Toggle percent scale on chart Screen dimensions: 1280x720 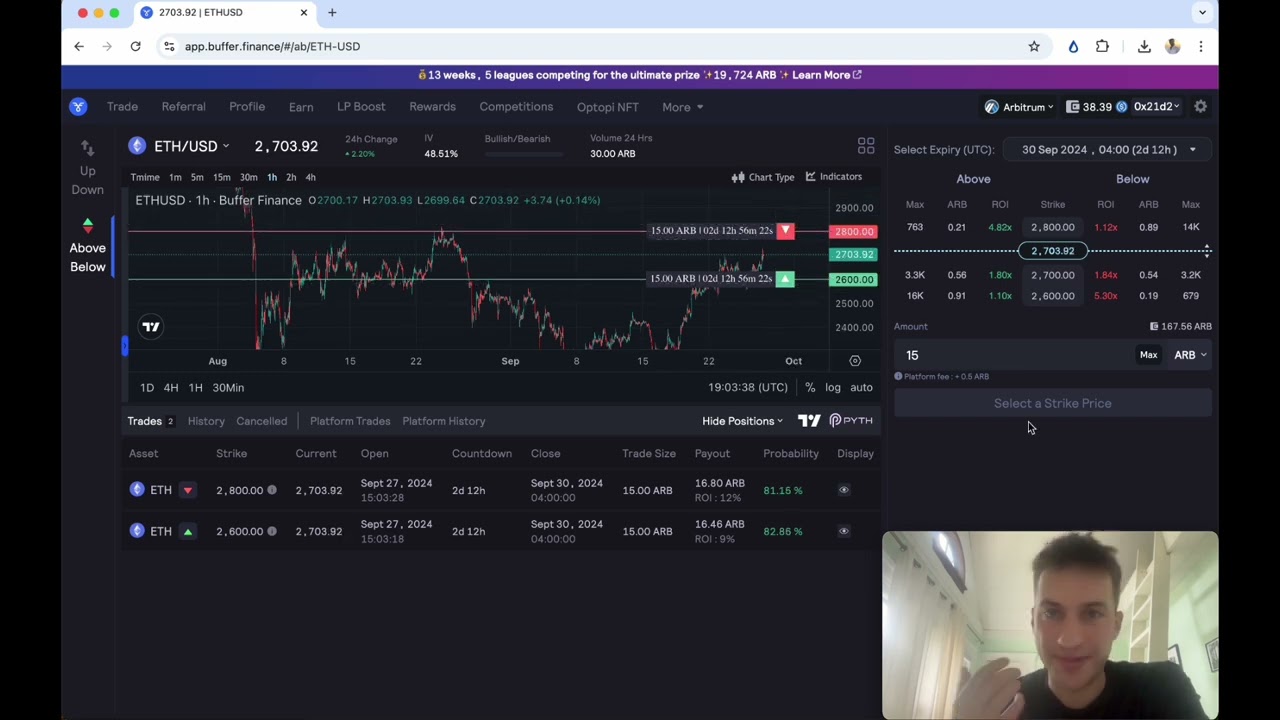pyautogui.click(x=810, y=388)
